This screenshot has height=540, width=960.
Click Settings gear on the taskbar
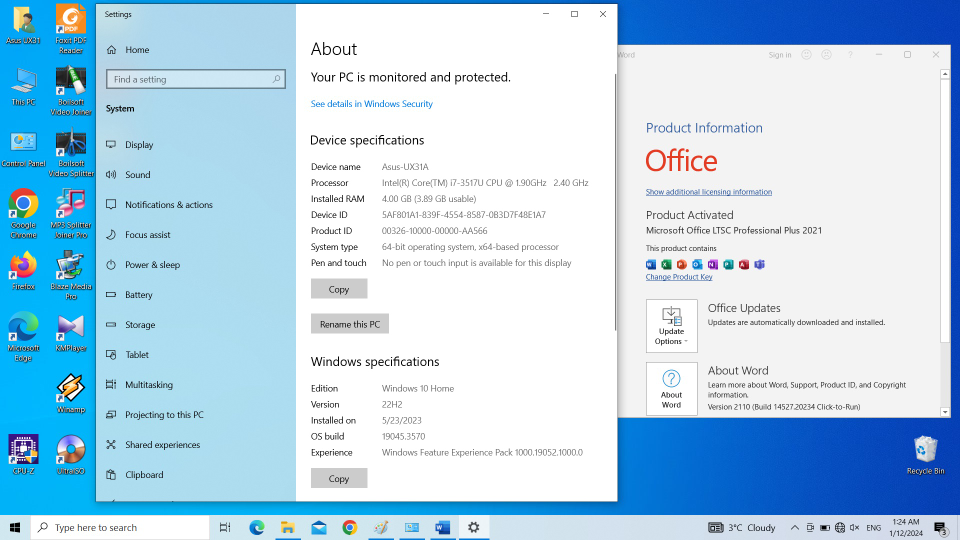(x=474, y=527)
